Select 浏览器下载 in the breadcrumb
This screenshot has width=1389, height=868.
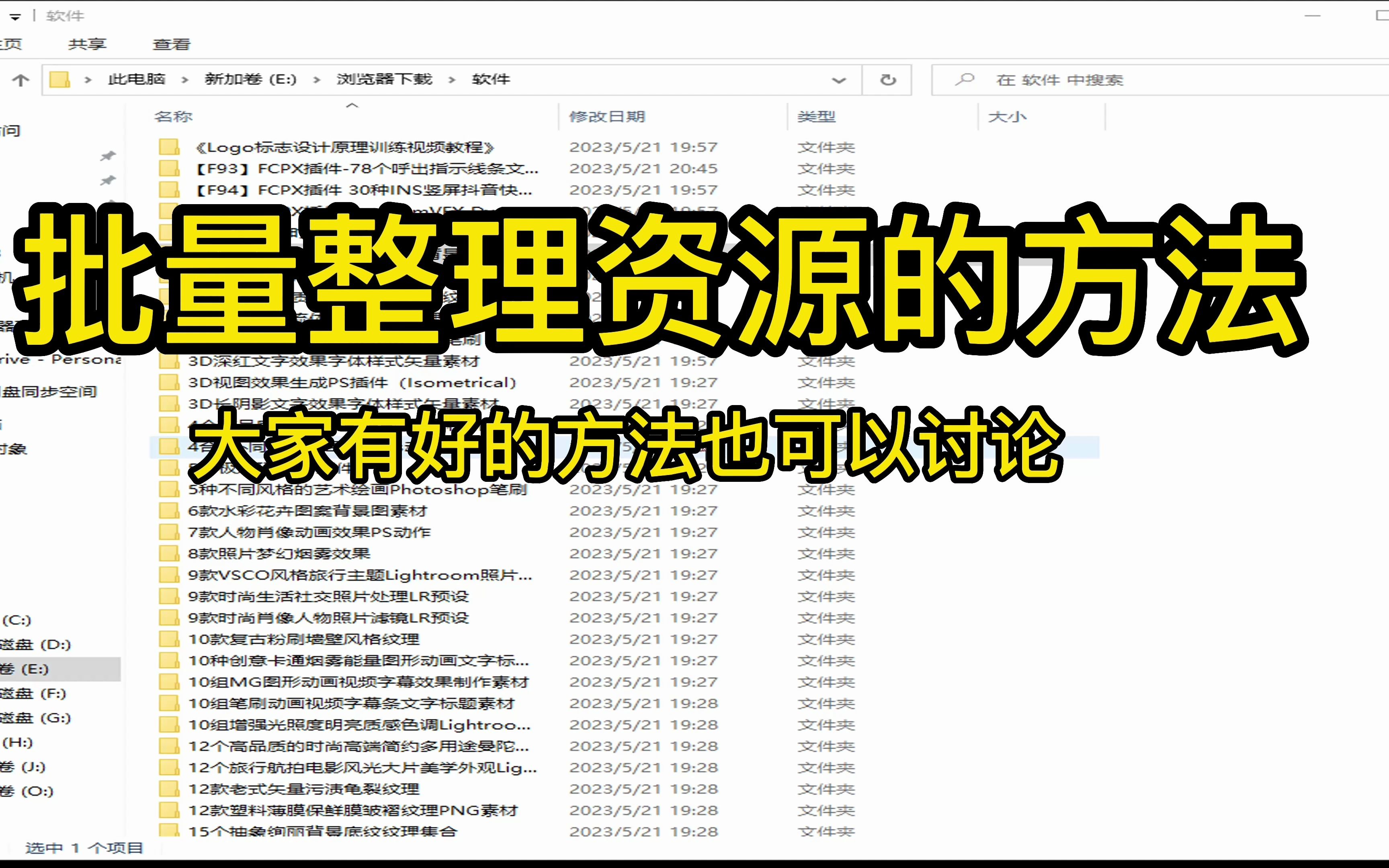pyautogui.click(x=384, y=79)
